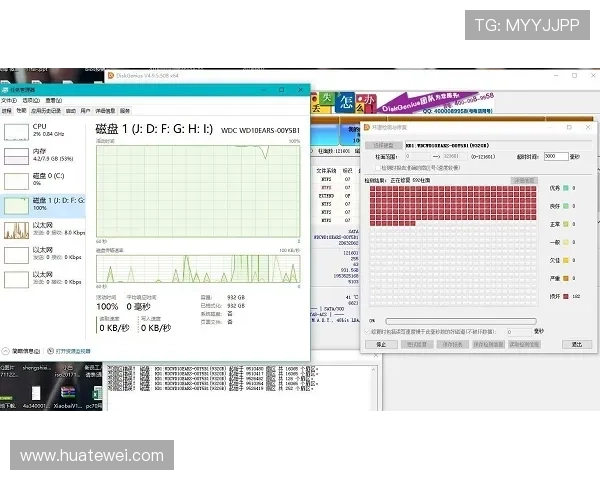Open 磁盘 0 (C:) performance view
Image resolution: width=600 pixels, height=480 pixels.
(x=16, y=180)
